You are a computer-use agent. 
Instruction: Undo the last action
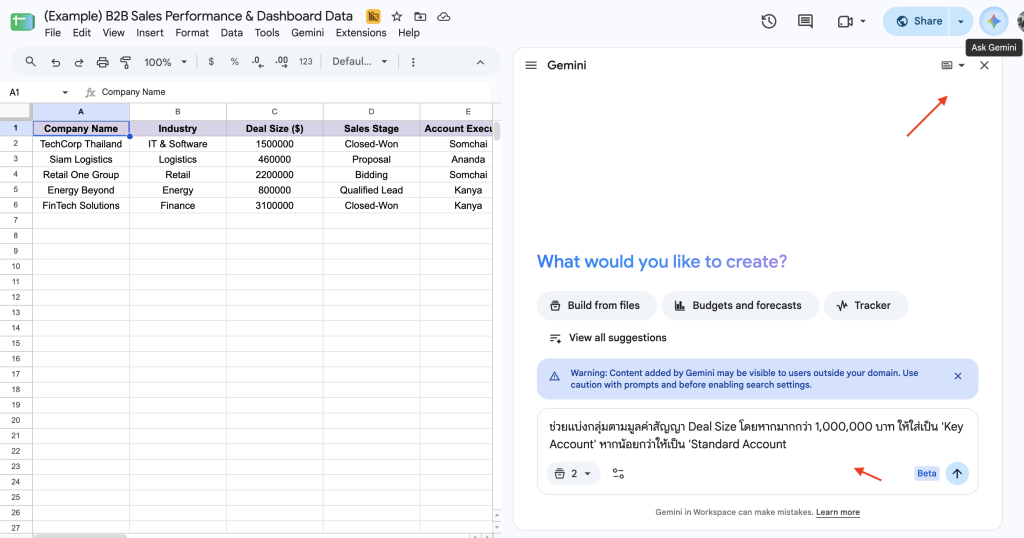[56, 62]
